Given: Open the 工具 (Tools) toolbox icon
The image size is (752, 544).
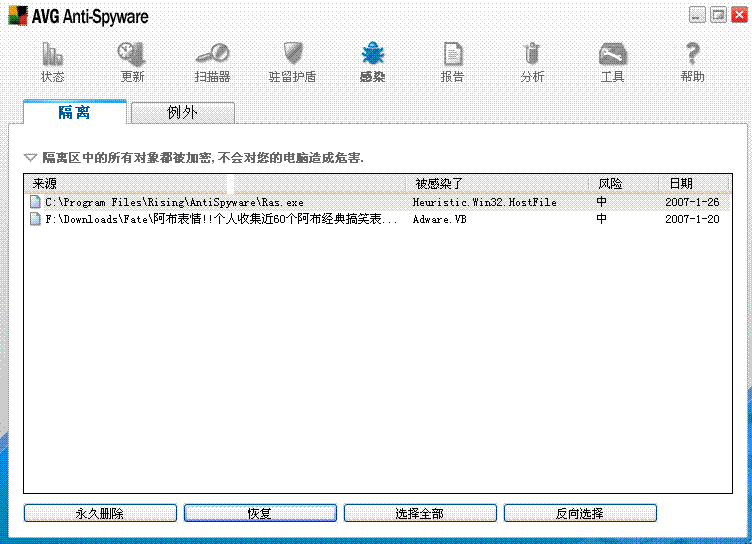Looking at the screenshot, I should [612, 54].
